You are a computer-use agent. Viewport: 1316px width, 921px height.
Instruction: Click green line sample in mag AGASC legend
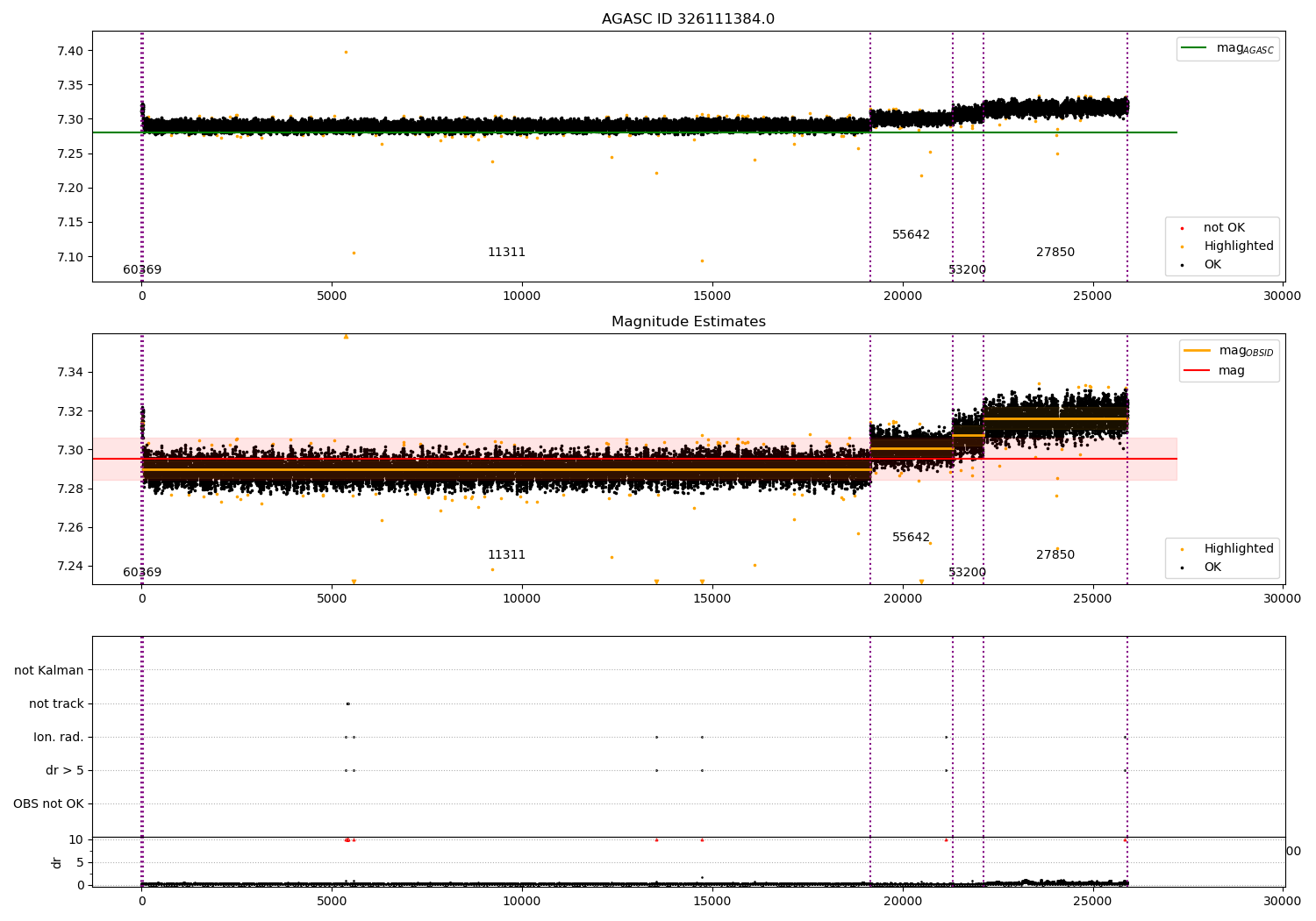(1193, 48)
